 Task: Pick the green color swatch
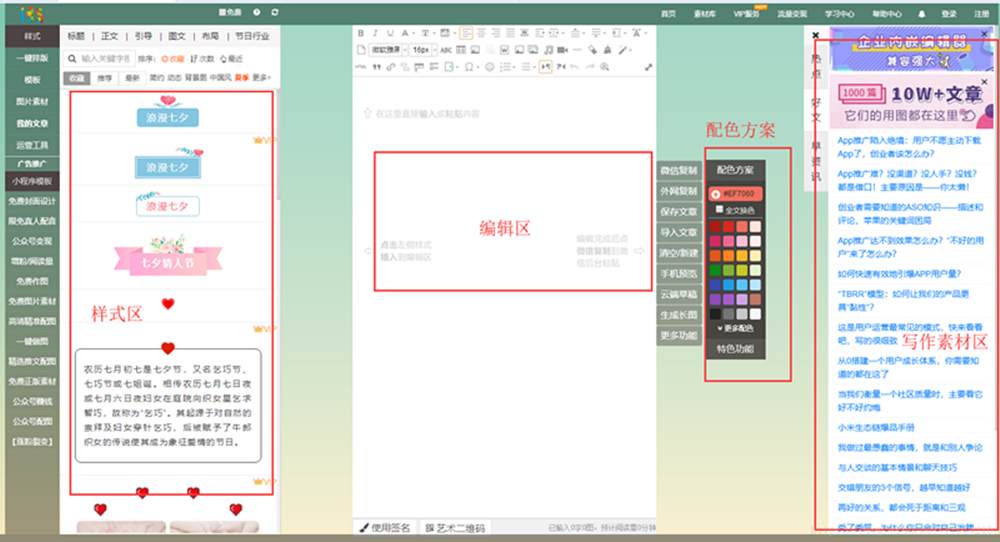(715, 270)
